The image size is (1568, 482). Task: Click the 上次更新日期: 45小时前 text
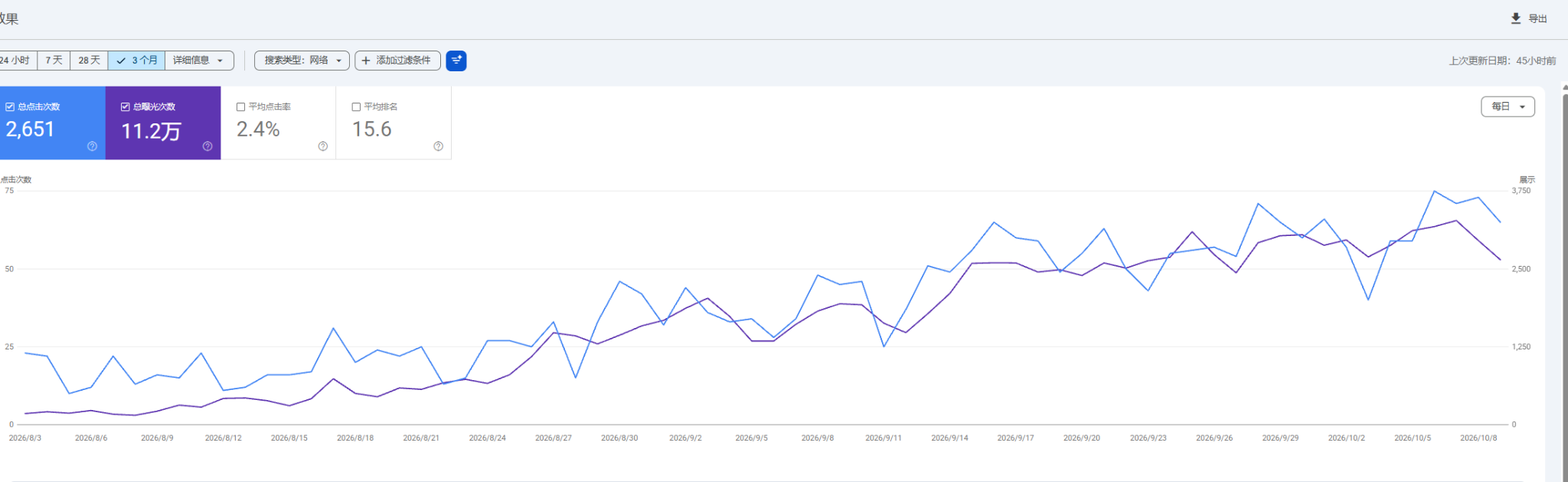(x=1502, y=61)
